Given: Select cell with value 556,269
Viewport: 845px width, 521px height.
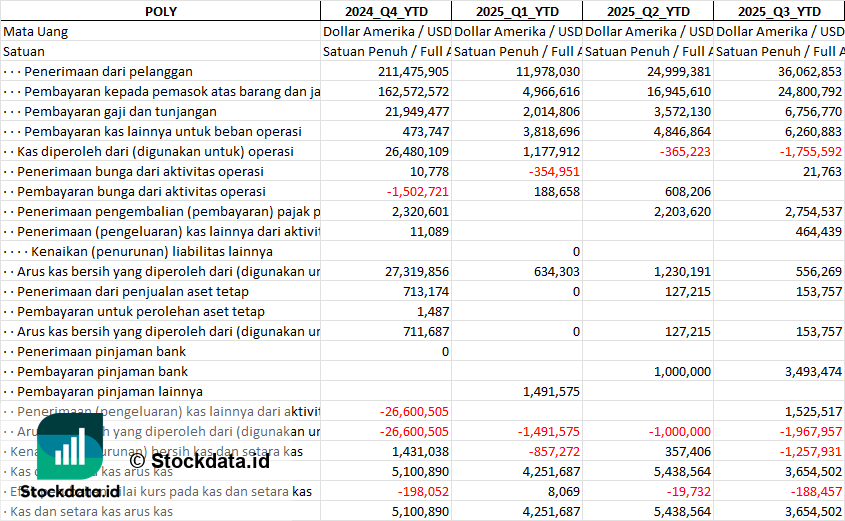Looking at the screenshot, I should [x=779, y=272].
